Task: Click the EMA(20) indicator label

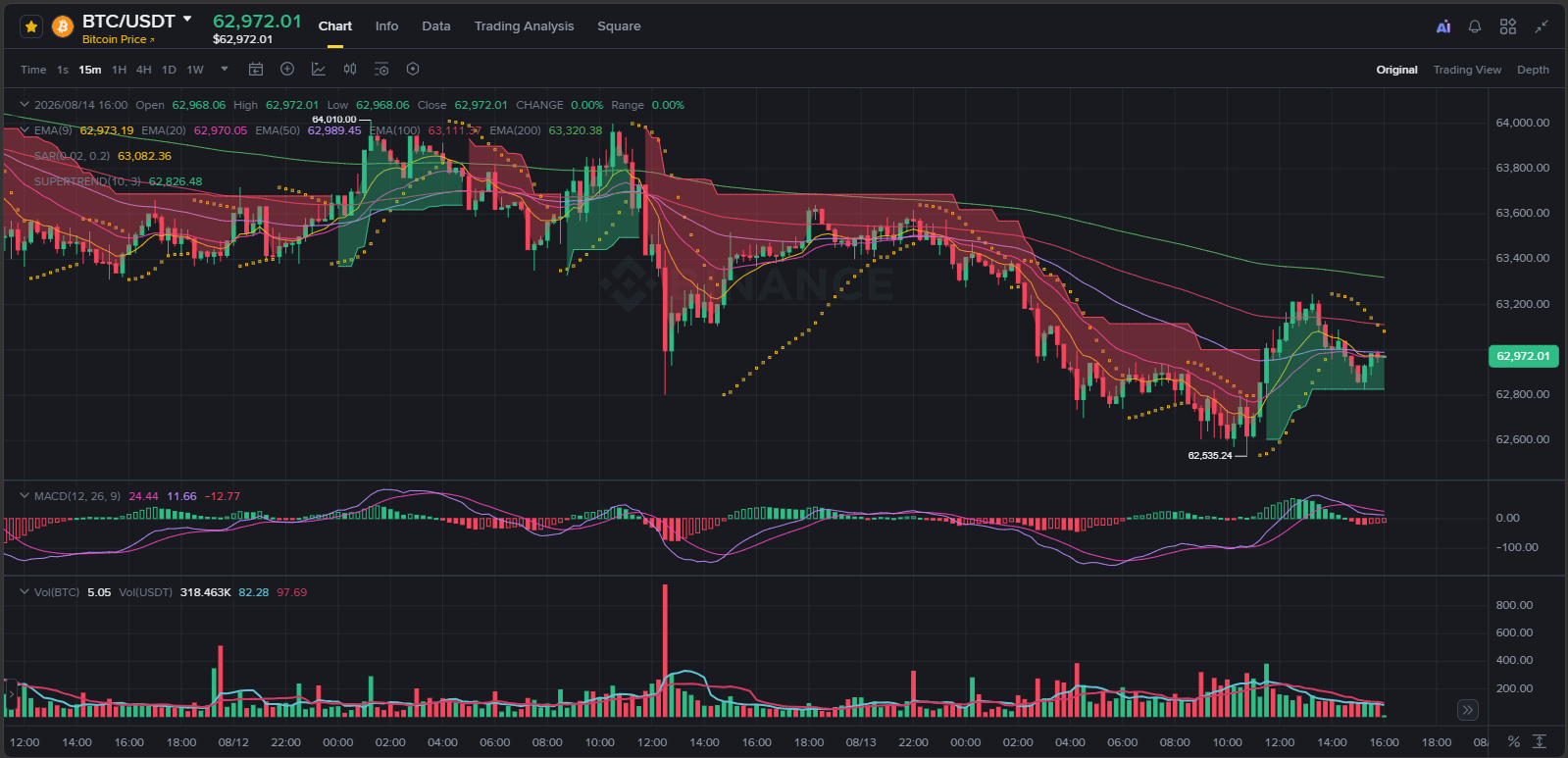Action: coord(164,130)
